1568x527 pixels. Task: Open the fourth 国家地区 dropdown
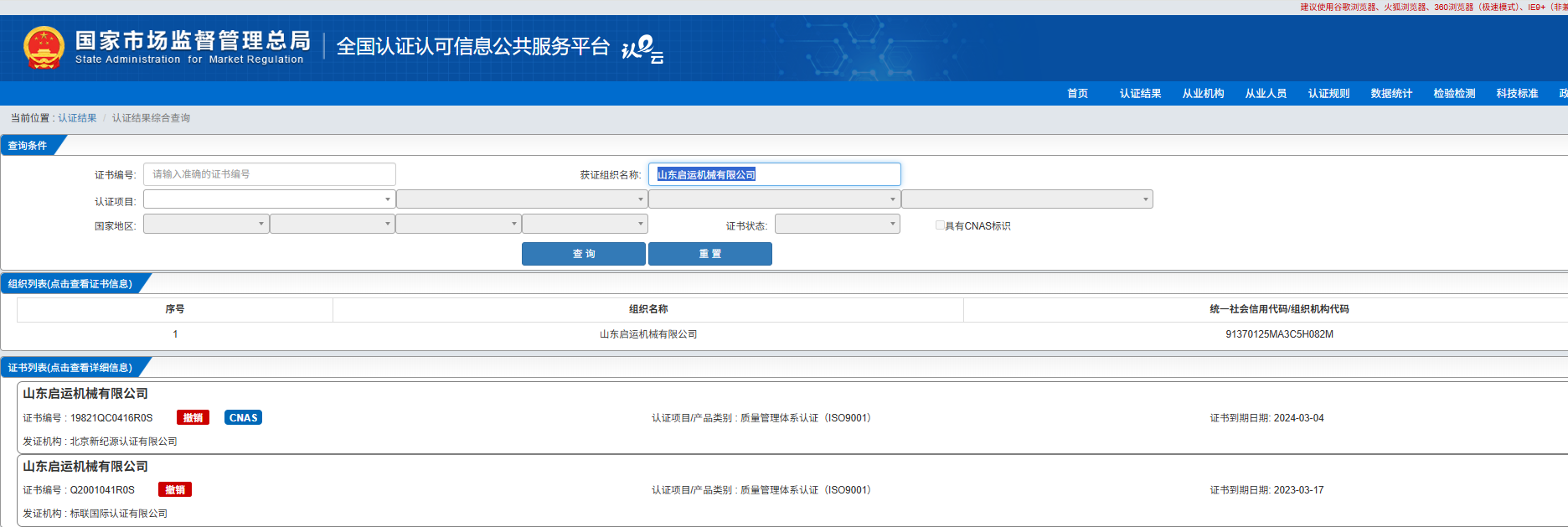[585, 224]
